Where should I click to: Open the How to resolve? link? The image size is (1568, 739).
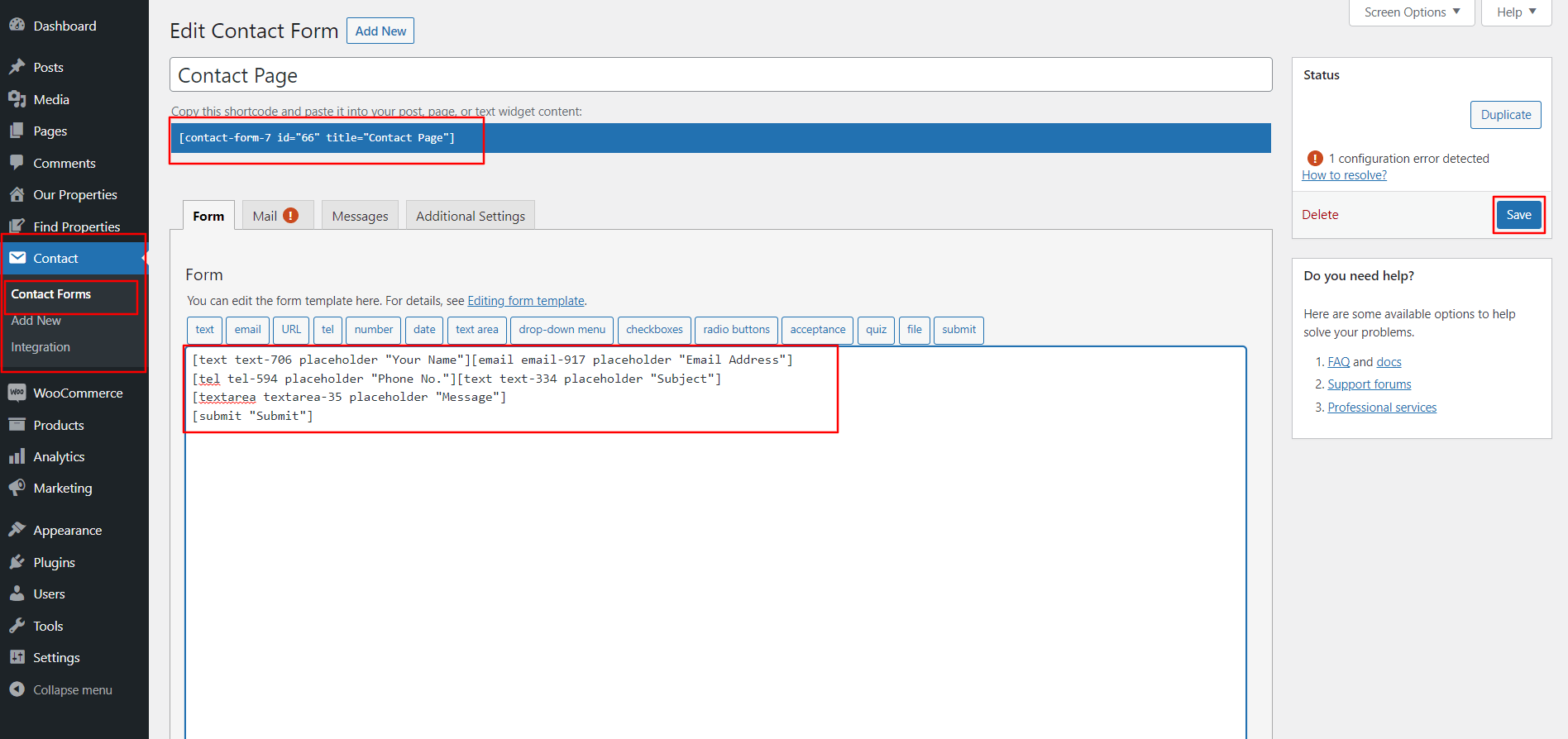[1344, 175]
